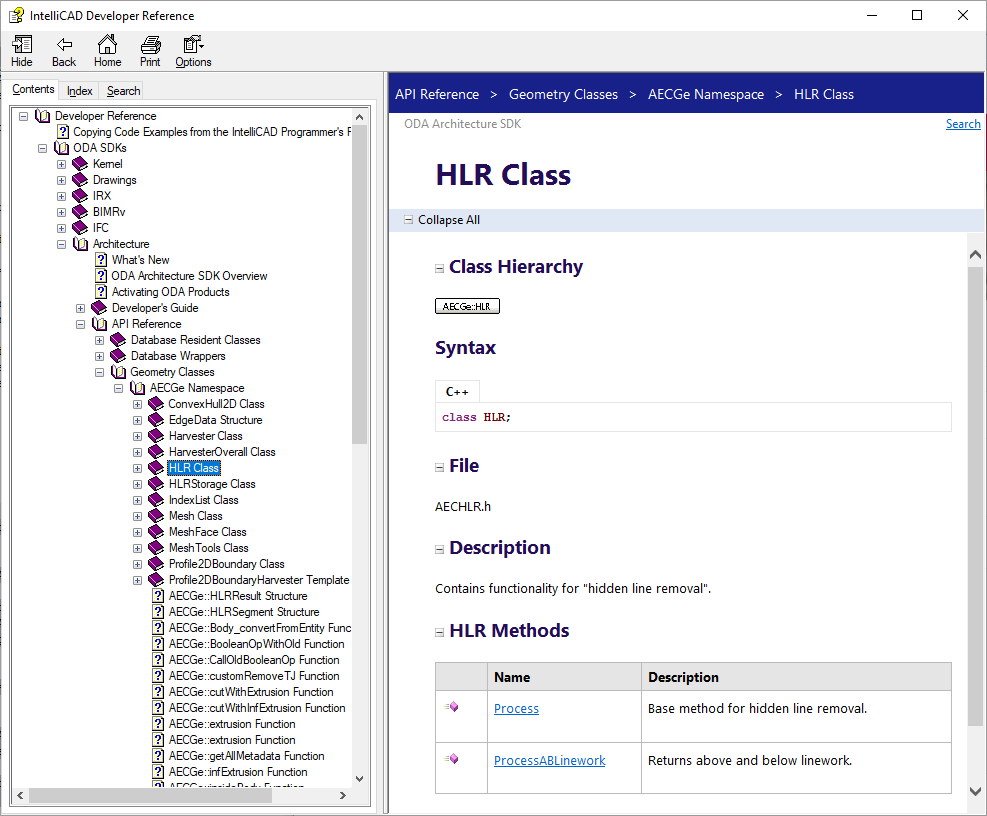Collapse the Geometry Classes tree node
This screenshot has width=987, height=816.
click(x=99, y=372)
